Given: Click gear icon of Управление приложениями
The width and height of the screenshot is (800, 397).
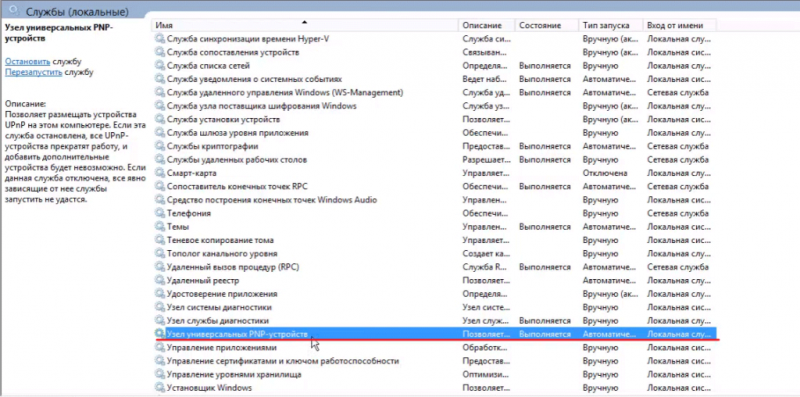Looking at the screenshot, I should [x=160, y=348].
